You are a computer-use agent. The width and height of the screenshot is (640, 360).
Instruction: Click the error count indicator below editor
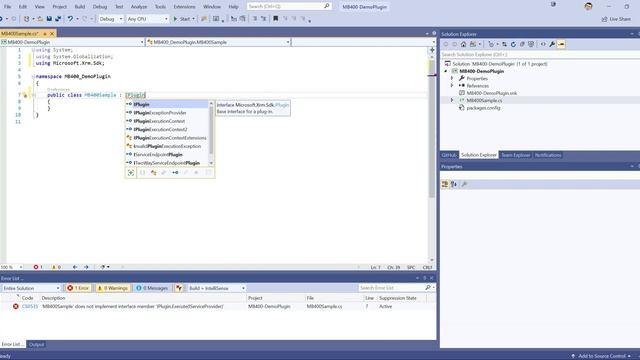(x=38, y=267)
